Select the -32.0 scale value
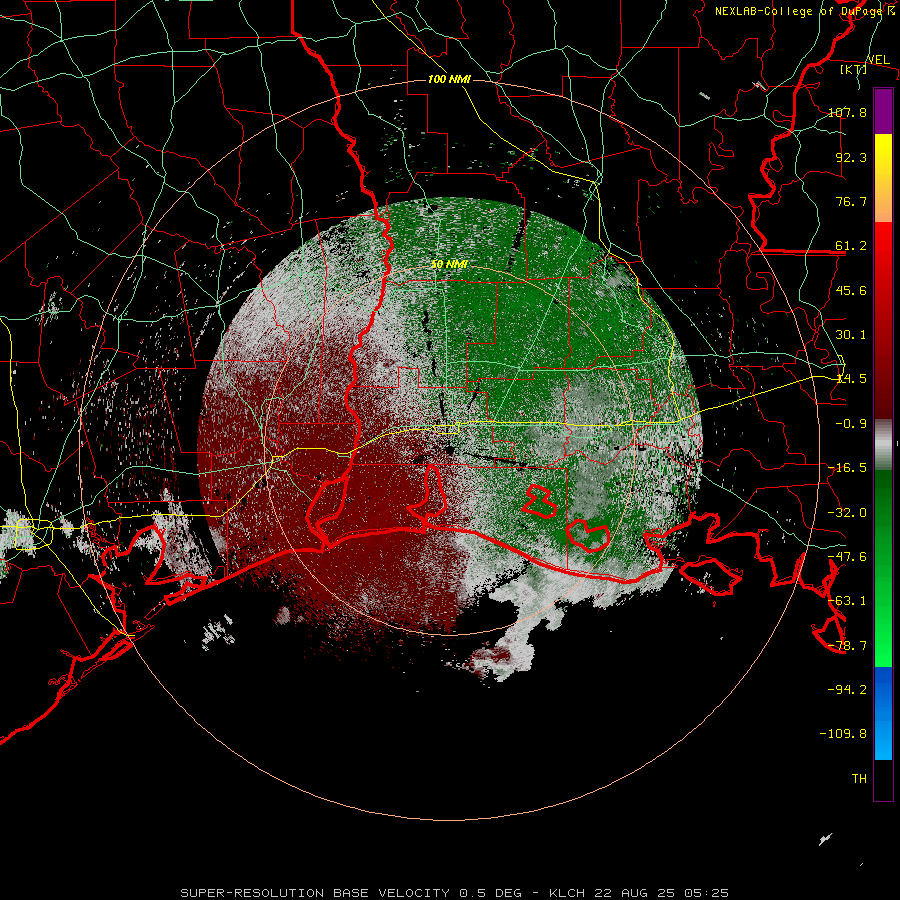 [x=847, y=513]
